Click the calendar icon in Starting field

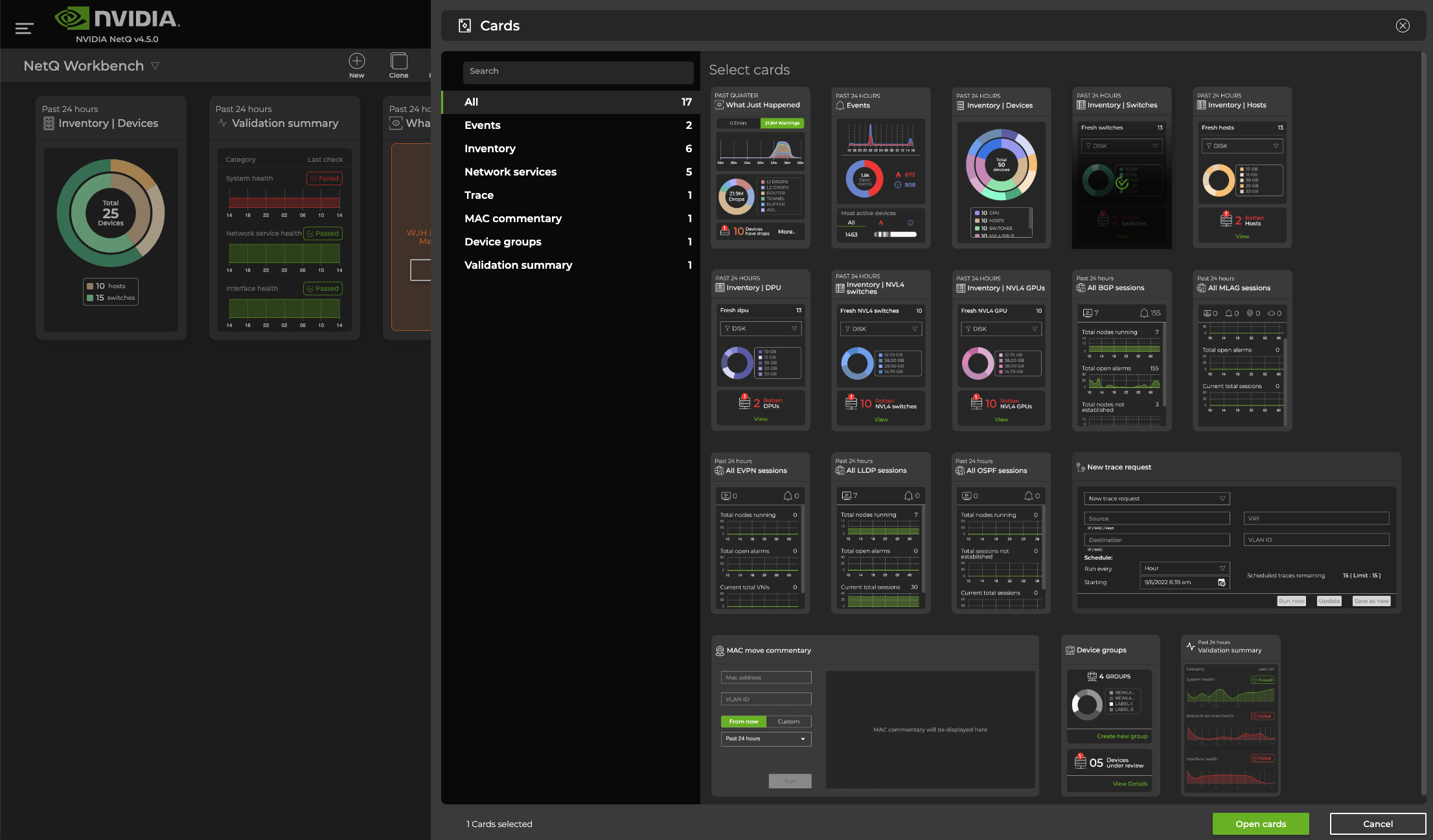pos(1222,582)
